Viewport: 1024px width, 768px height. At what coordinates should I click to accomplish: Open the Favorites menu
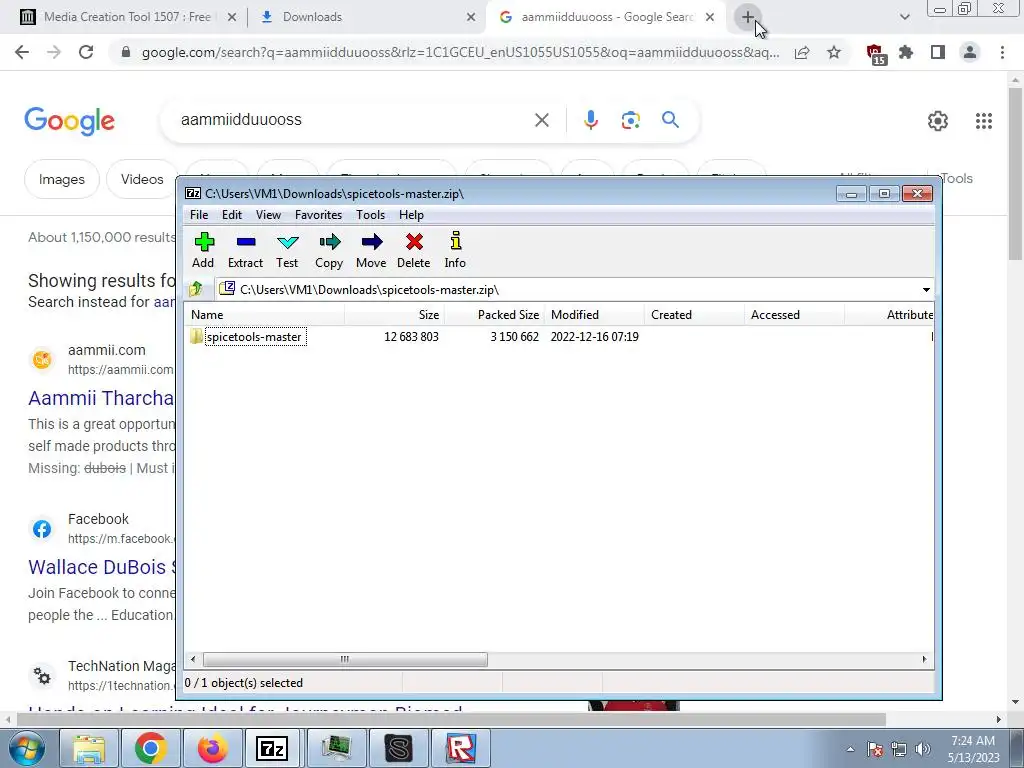tap(318, 215)
